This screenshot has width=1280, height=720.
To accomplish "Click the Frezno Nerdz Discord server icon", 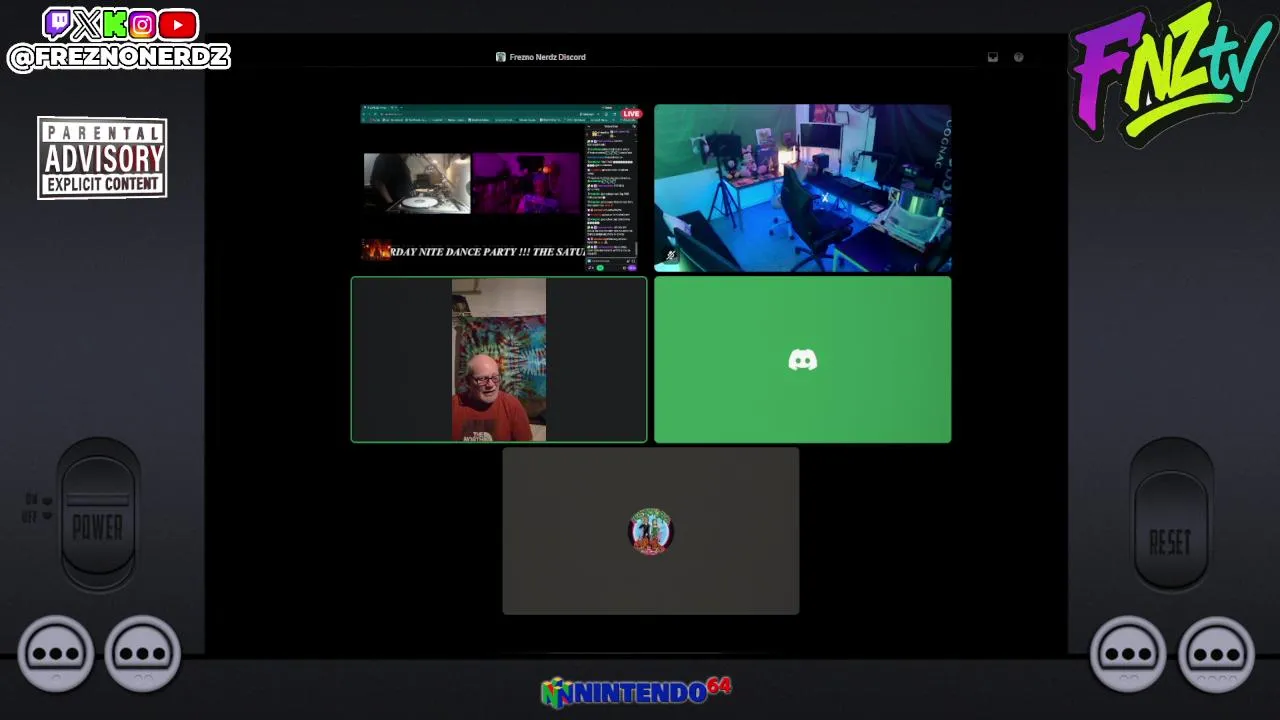I will tap(501, 57).
